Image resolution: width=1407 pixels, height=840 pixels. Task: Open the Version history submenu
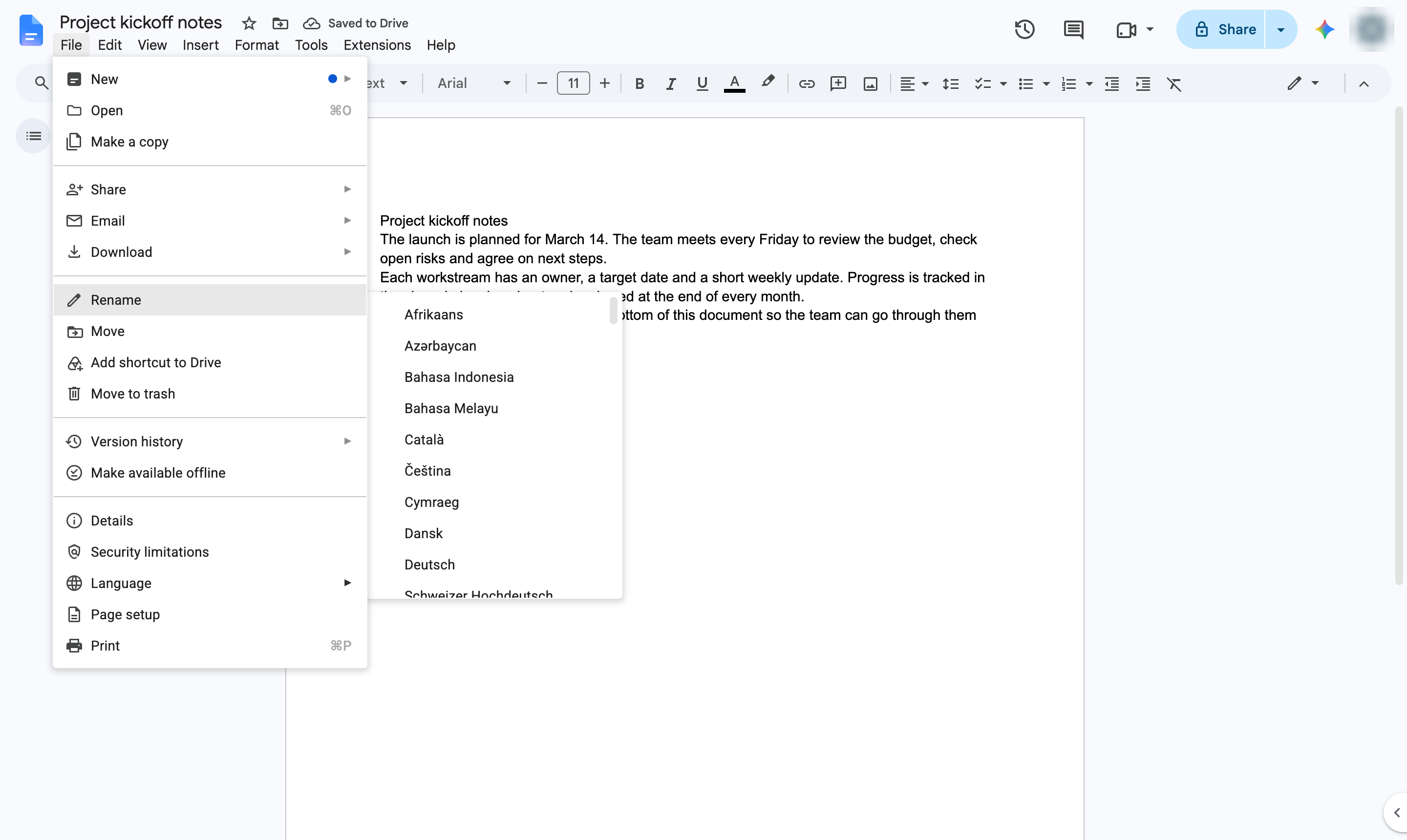[210, 441]
